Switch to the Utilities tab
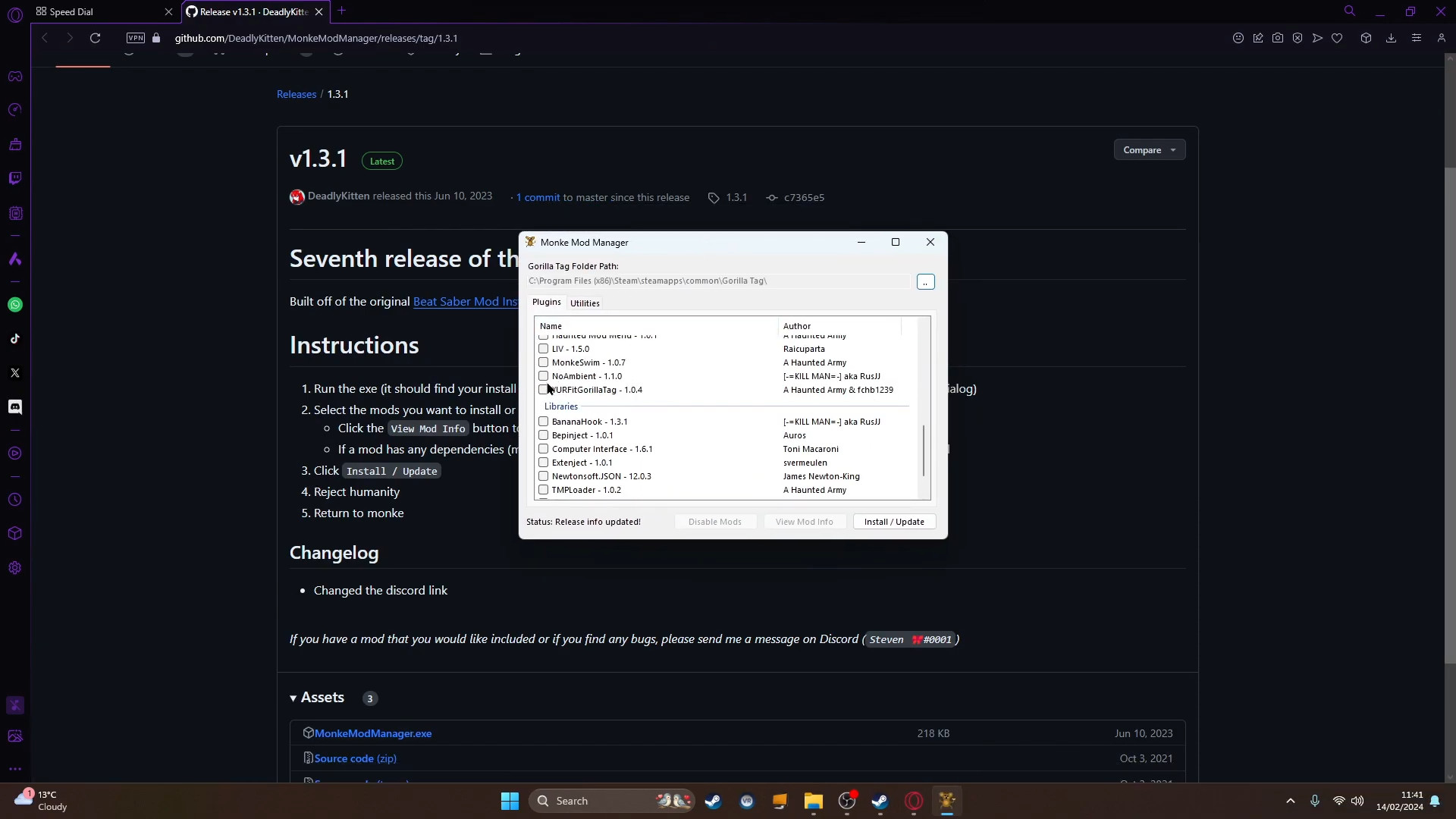 (x=585, y=303)
